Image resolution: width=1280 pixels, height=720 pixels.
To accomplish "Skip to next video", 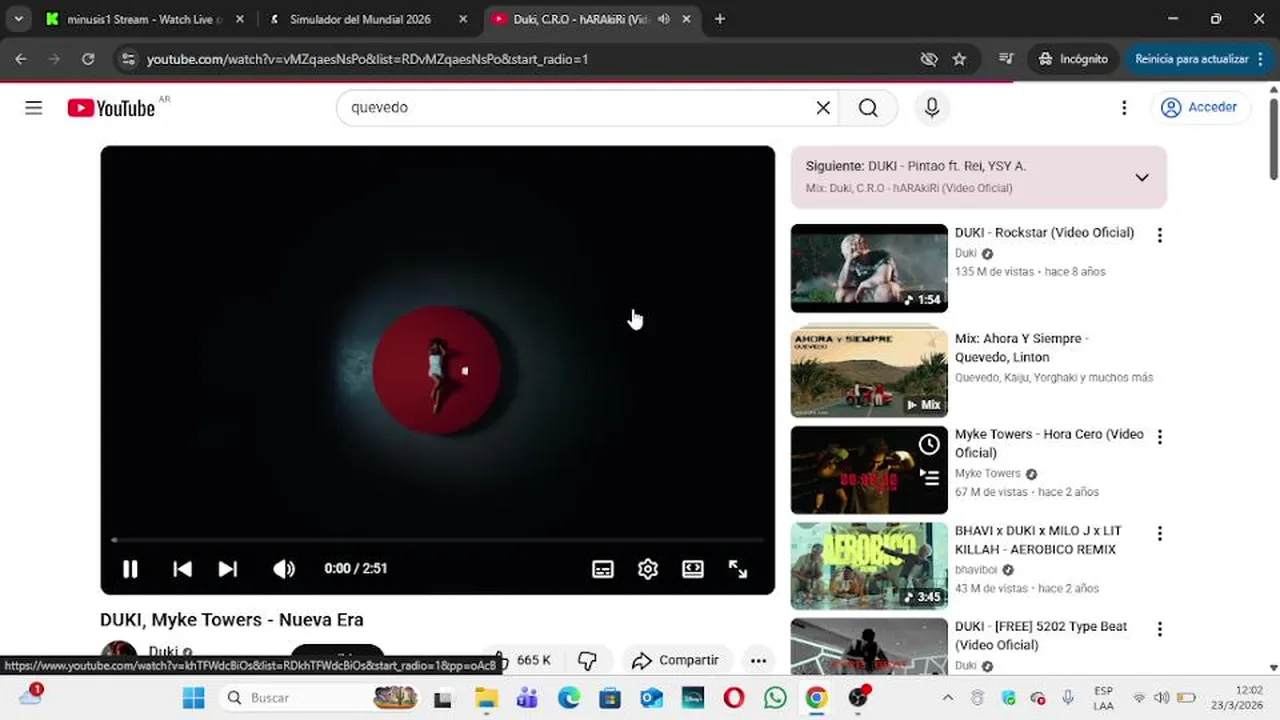I will click(228, 569).
